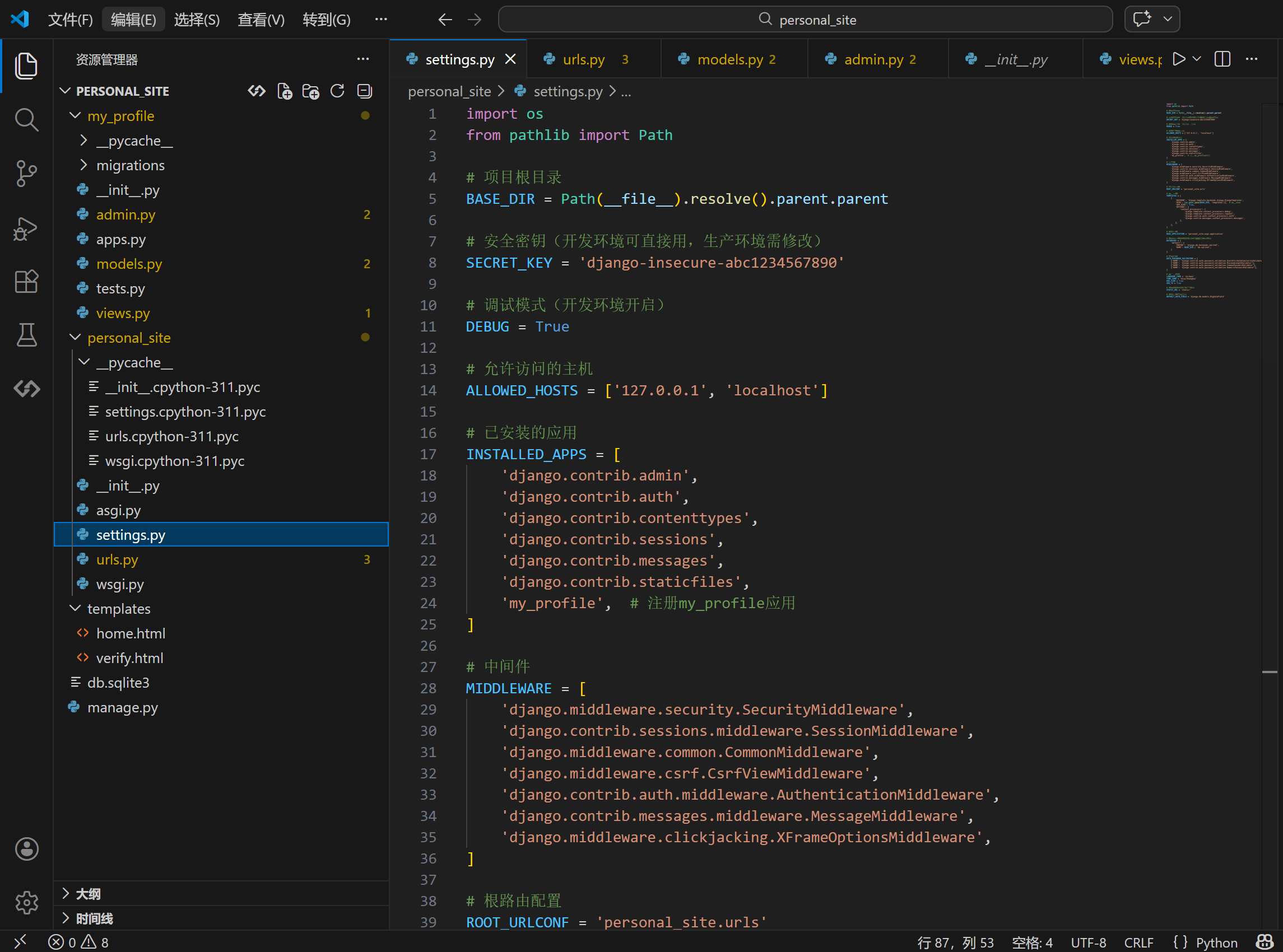Open the Manage settings gear
This screenshot has height=952, width=1283.
[26, 902]
